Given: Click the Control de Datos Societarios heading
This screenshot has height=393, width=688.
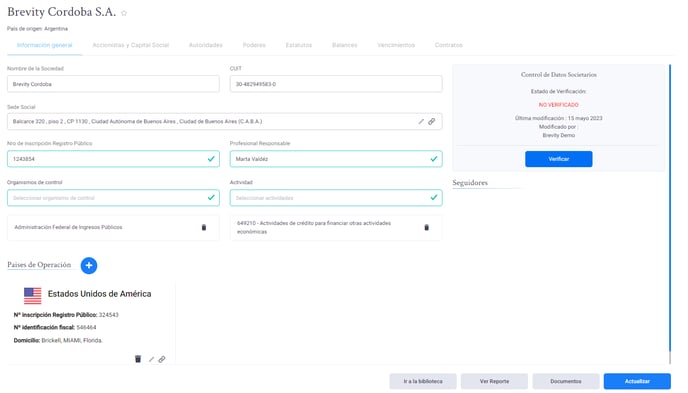Looking at the screenshot, I should [x=559, y=75].
